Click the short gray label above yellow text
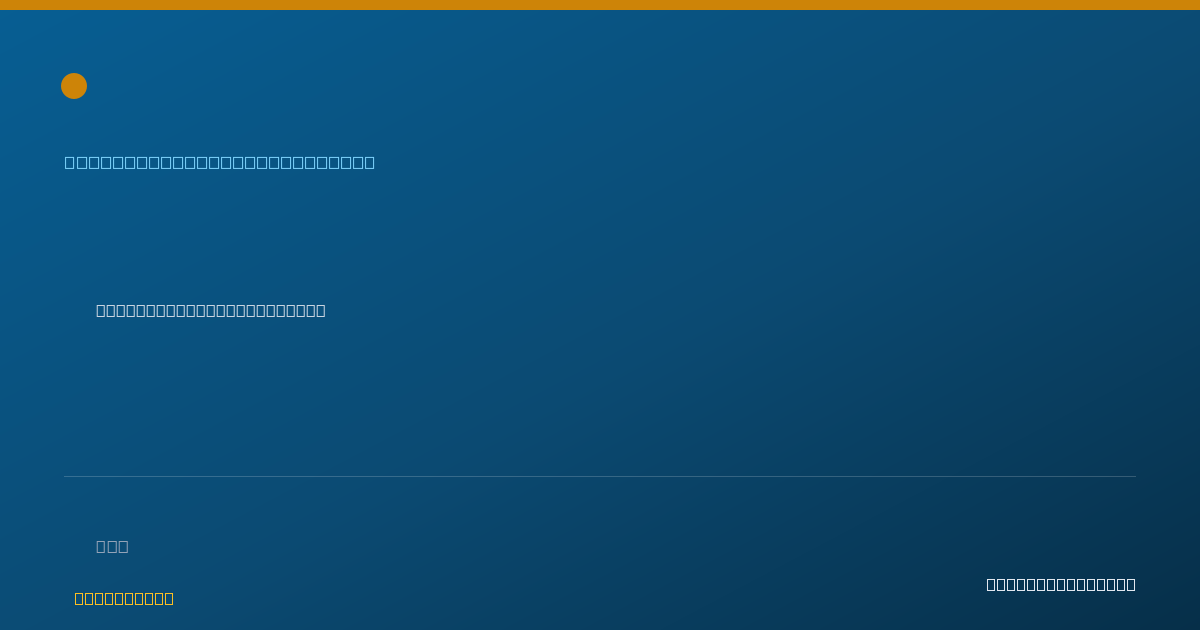This screenshot has height=630, width=1200. (112, 546)
